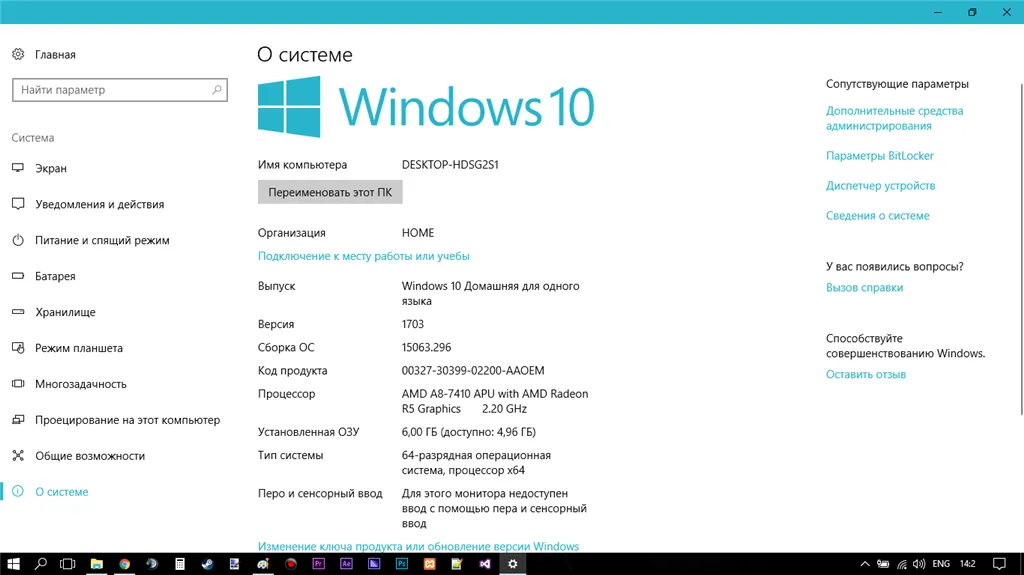The image size is (1024, 575).
Task: Open Task View from the taskbar
Action: [68, 564]
